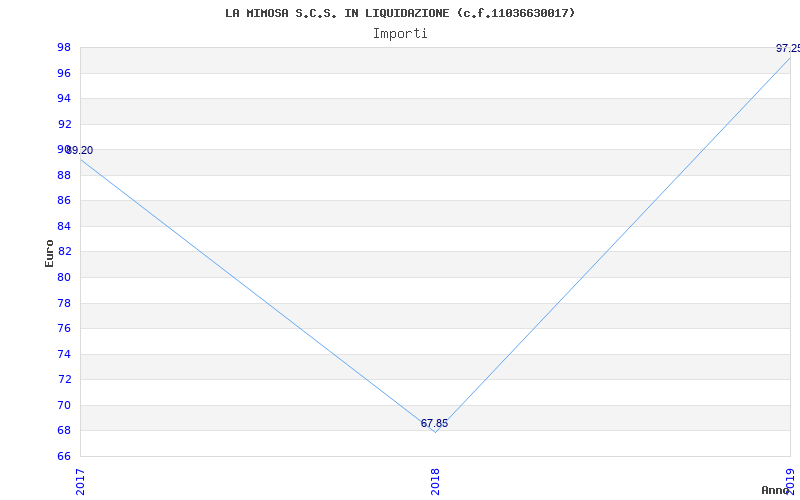
Task: Click the 2018 x-axis year label
Action: 435,482
